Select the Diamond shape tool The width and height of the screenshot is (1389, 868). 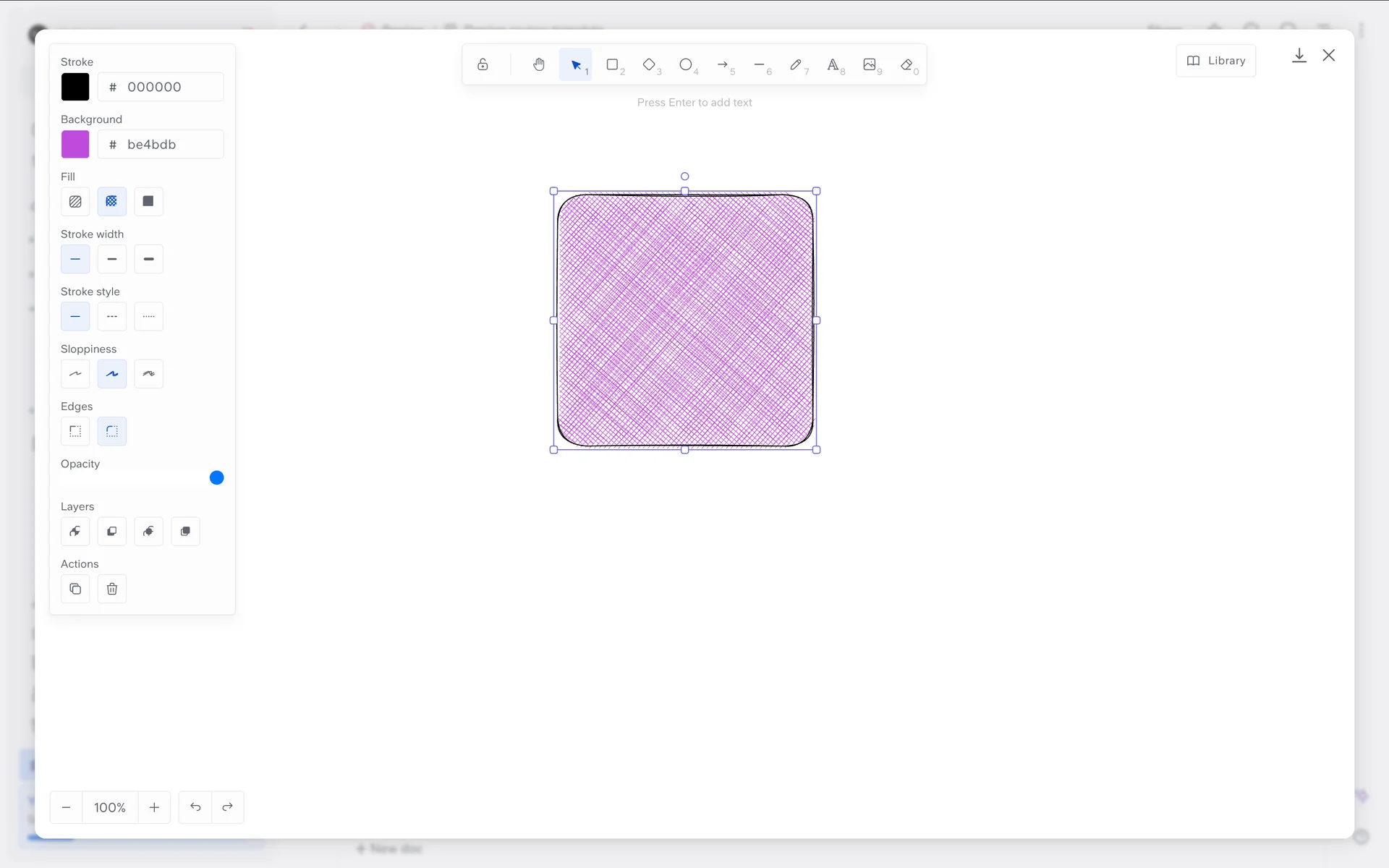pyautogui.click(x=649, y=65)
